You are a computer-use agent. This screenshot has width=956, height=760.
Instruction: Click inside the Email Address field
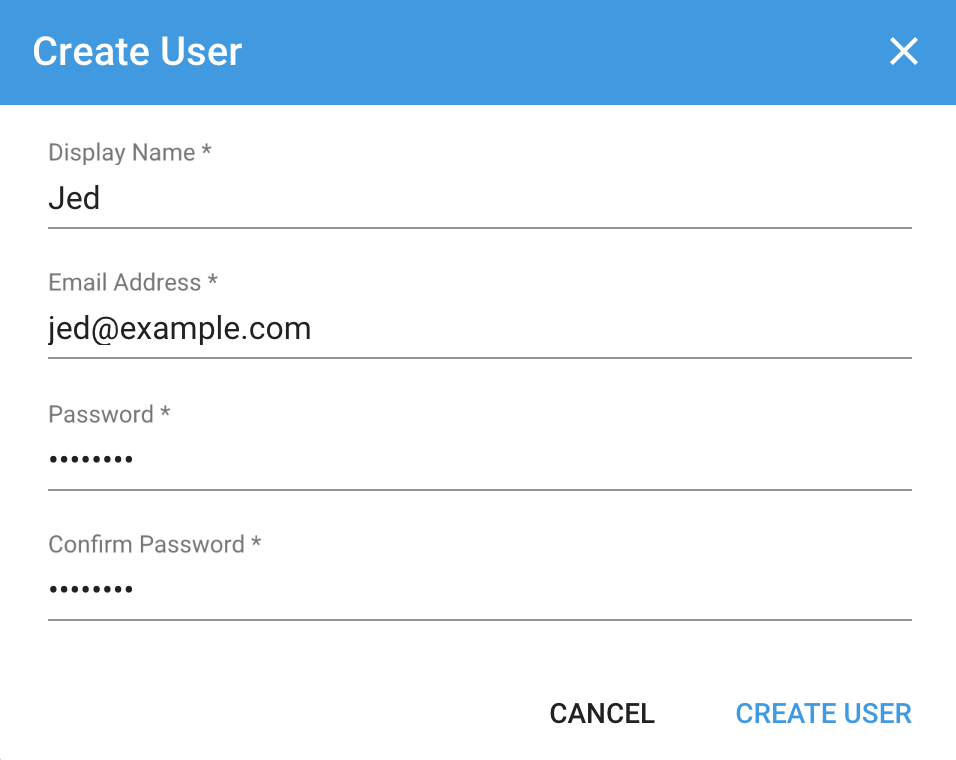[x=400, y=328]
